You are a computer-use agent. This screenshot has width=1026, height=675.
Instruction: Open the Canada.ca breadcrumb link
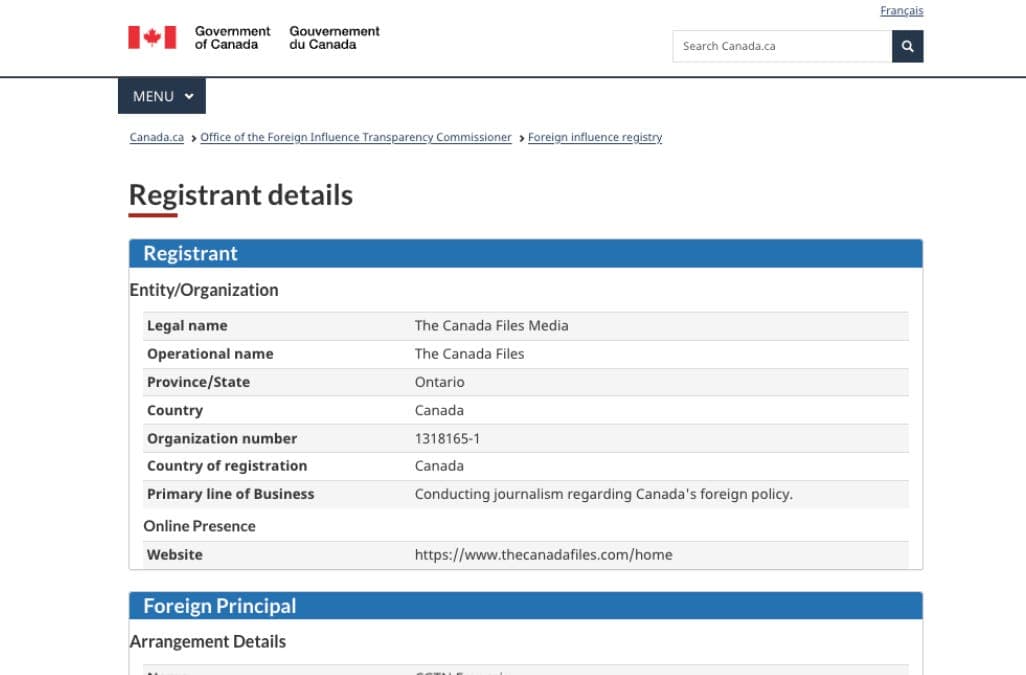click(156, 137)
